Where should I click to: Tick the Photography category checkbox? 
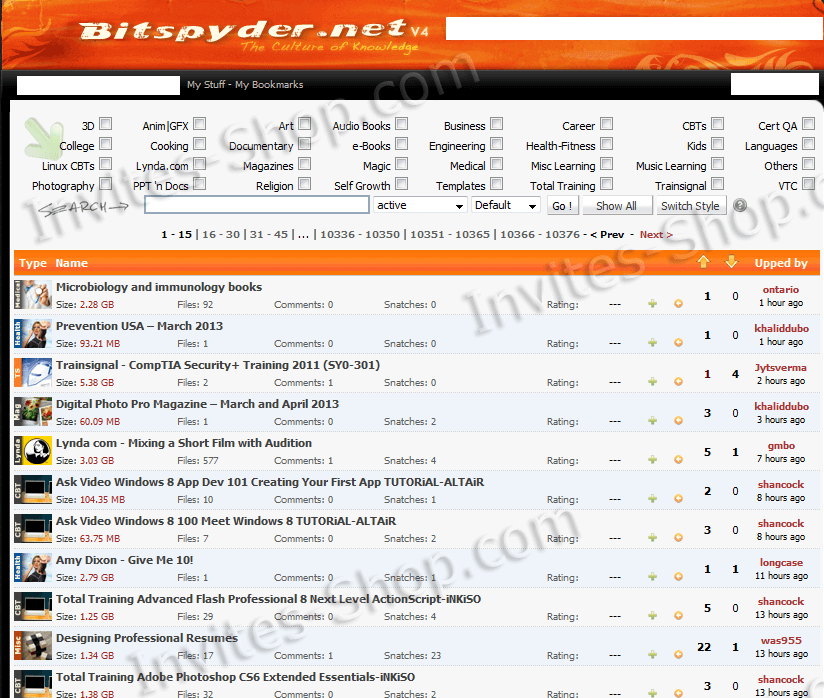[106, 183]
